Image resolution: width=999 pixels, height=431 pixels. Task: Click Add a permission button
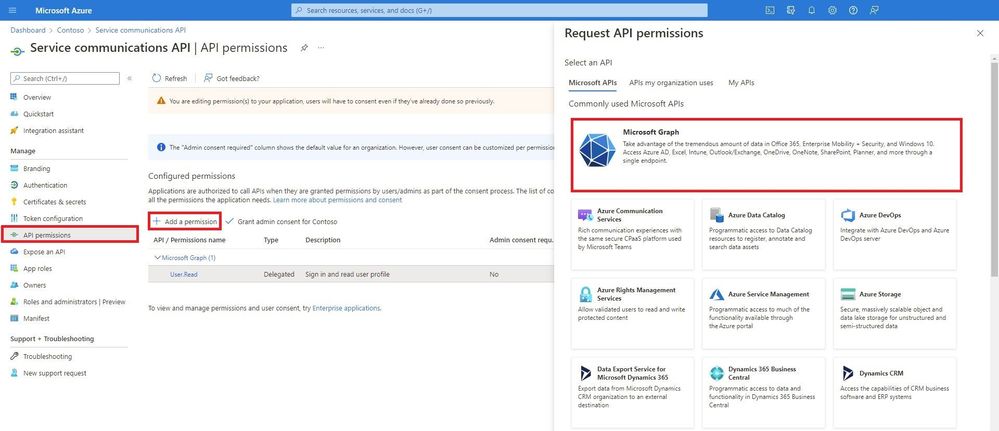185,221
